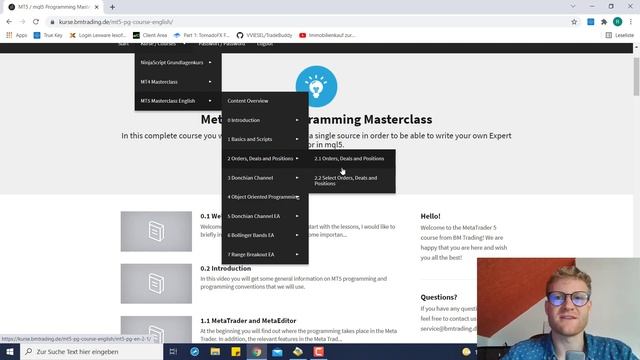Open the Mail app on taskbar

click(277, 351)
